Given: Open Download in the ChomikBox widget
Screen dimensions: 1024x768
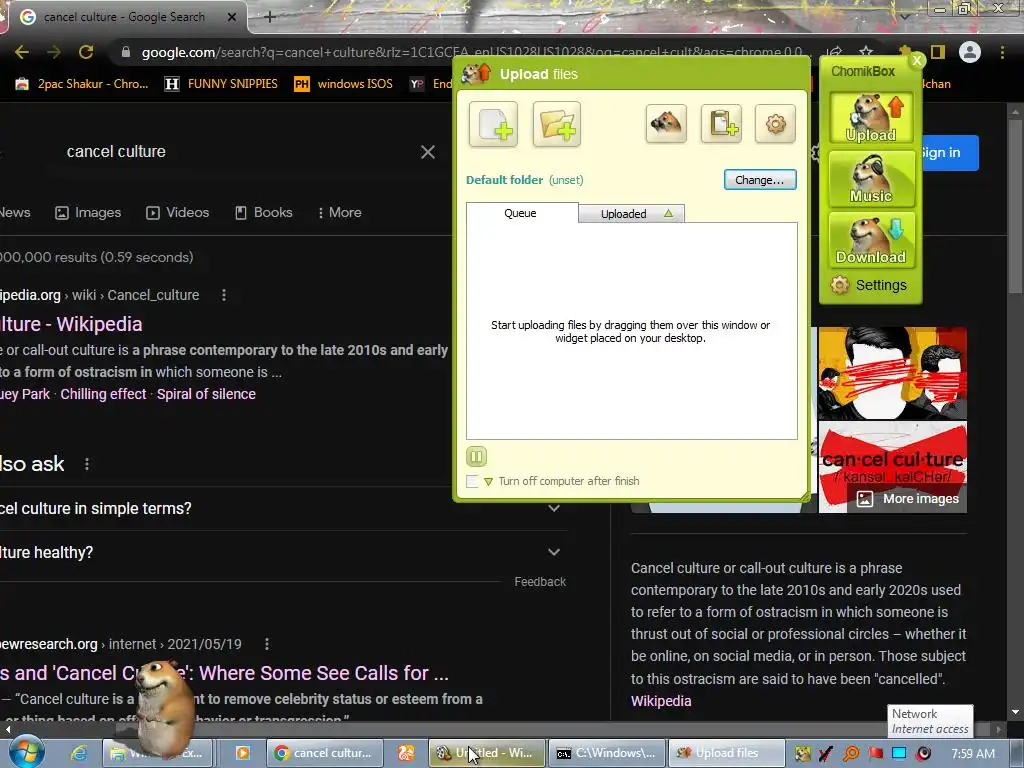Looking at the screenshot, I should [871, 240].
